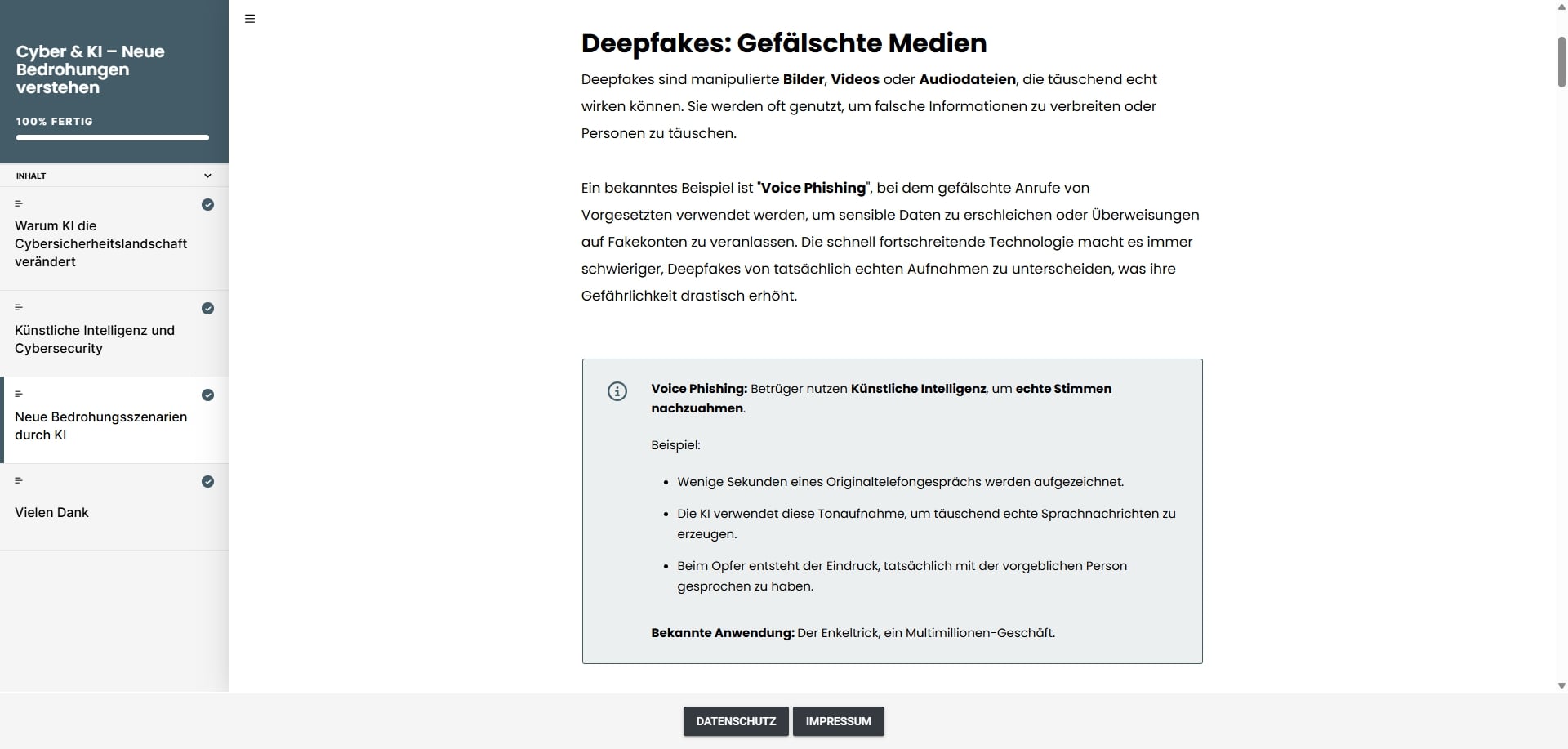Toggle the completion checkmark for 'Vielen Dank'

coord(208,481)
